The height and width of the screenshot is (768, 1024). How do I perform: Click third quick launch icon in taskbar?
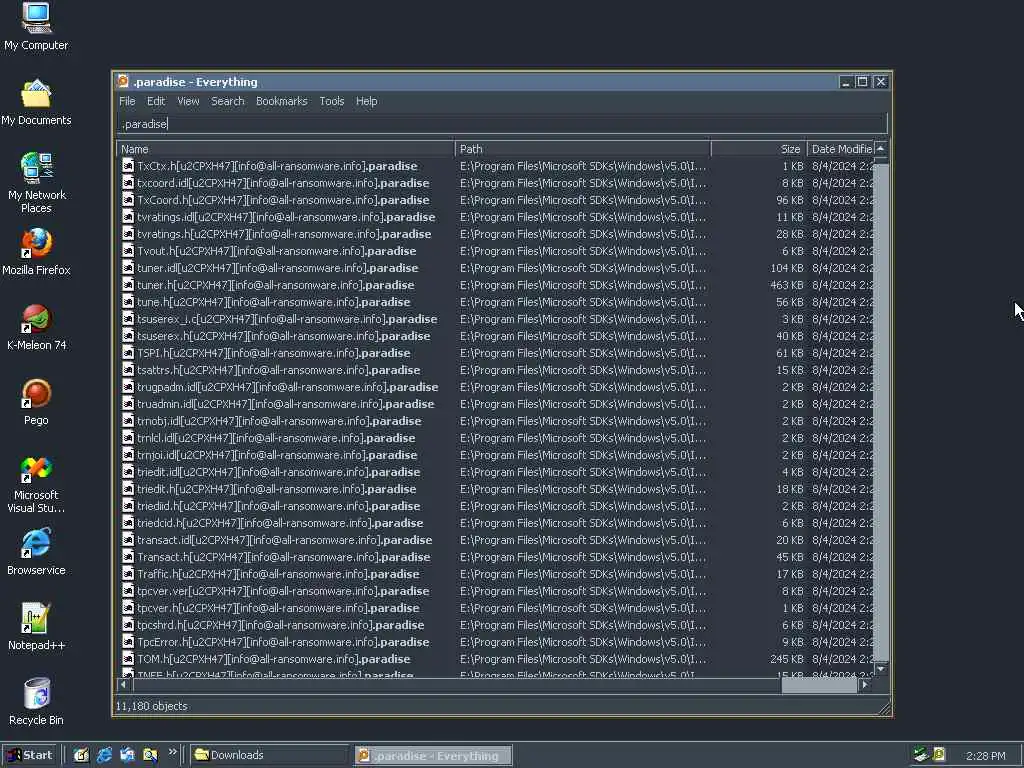point(127,755)
